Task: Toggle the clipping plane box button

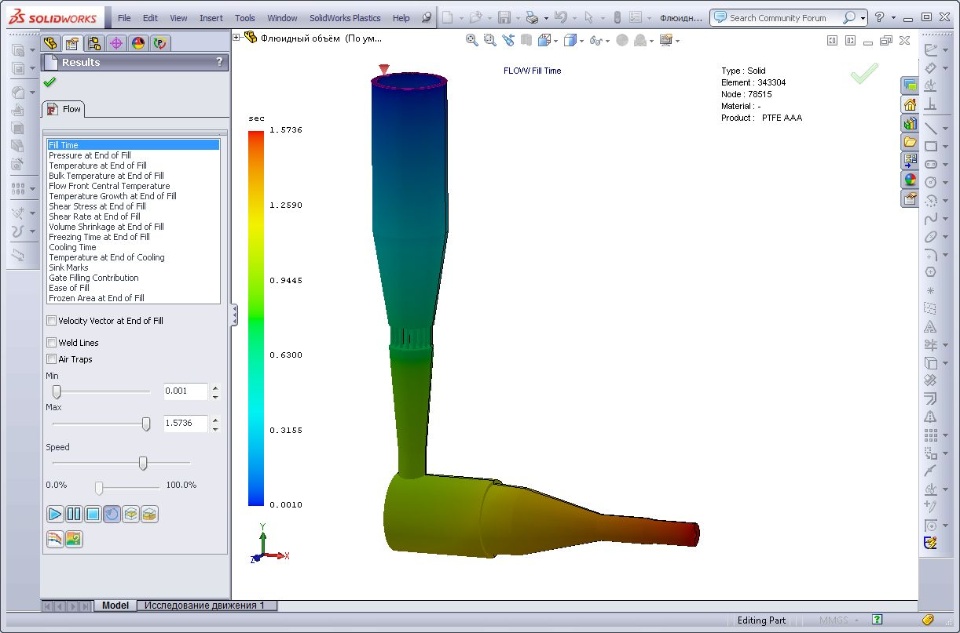Action: pos(130,514)
